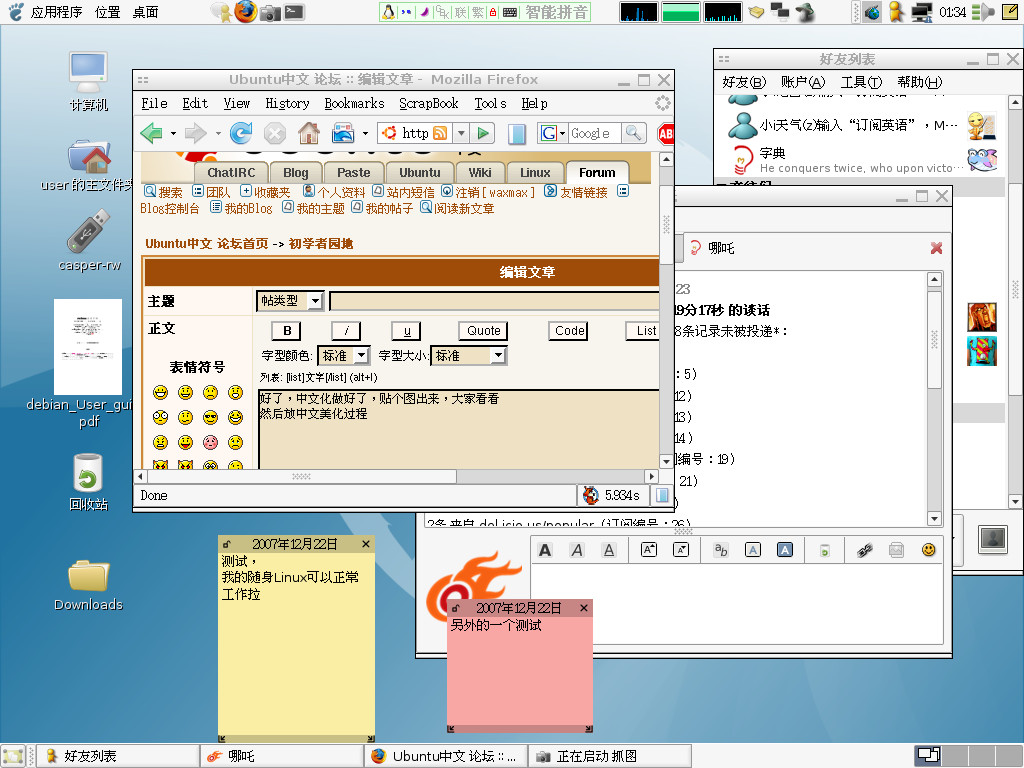Go back in Firefox with green arrow
Screen dimensions: 1024x768
(152, 133)
